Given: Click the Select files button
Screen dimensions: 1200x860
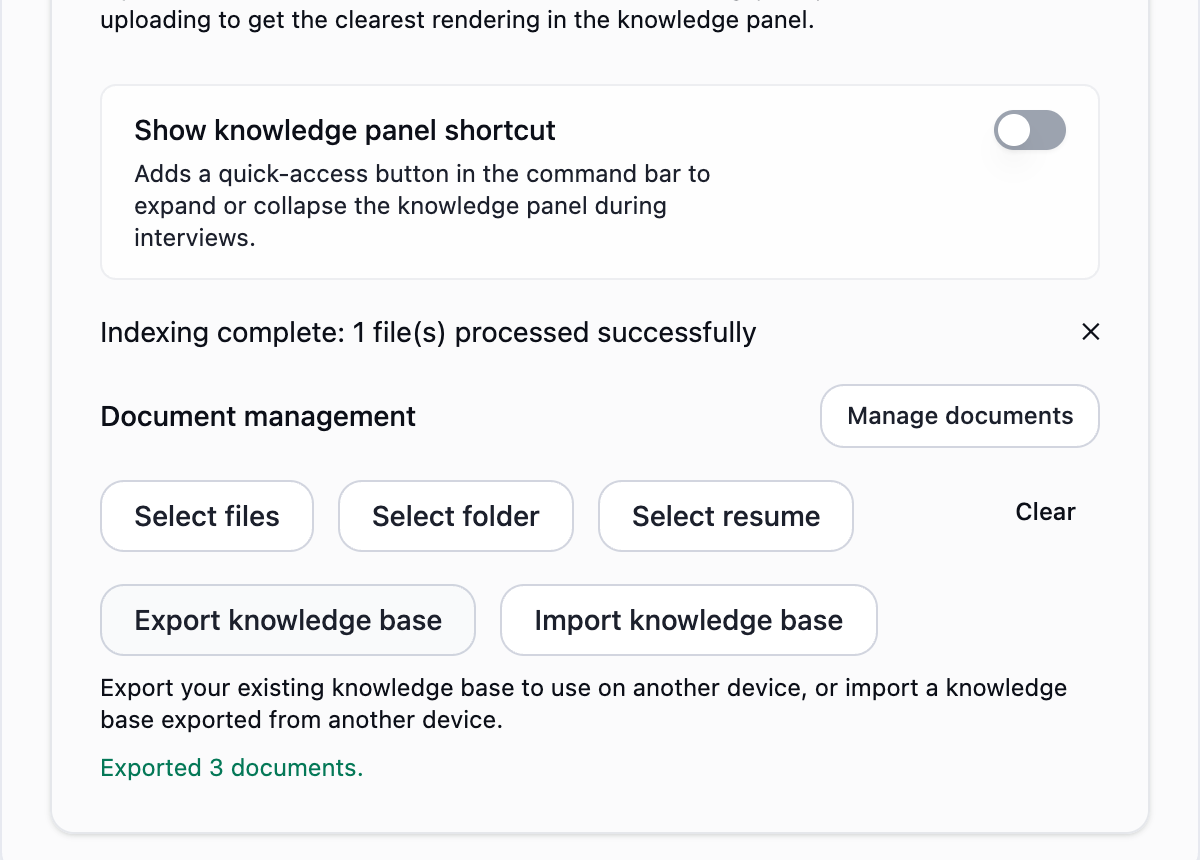Looking at the screenshot, I should [207, 516].
